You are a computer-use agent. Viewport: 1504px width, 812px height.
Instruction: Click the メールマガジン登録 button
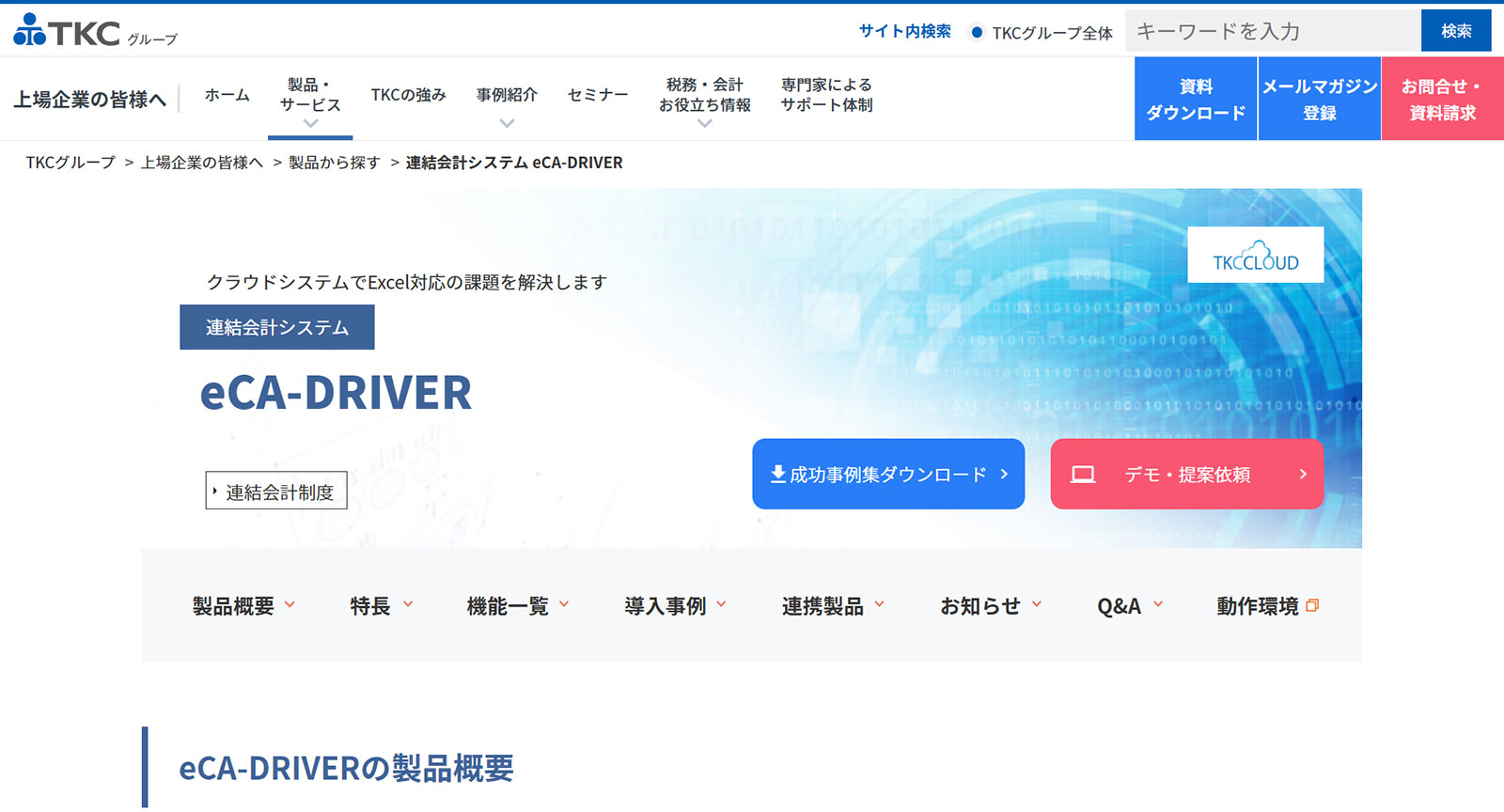(1320, 99)
